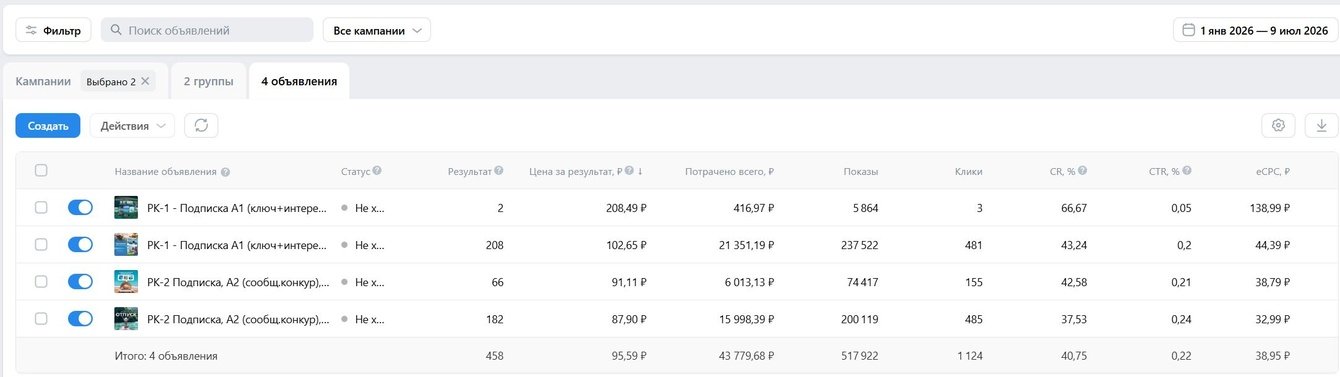The image size is (1340, 377).
Task: Check the select-all checkbox in table header
Action: (41, 170)
